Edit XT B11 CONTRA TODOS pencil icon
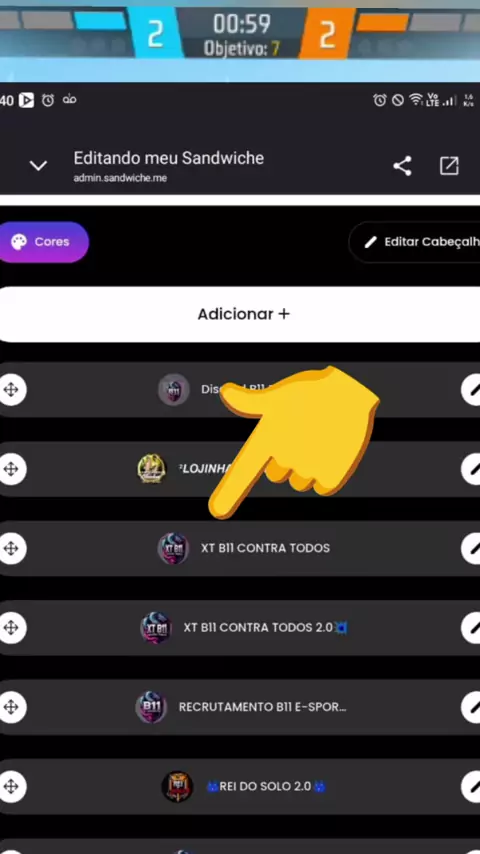Viewport: 480px width, 854px height. click(472, 548)
